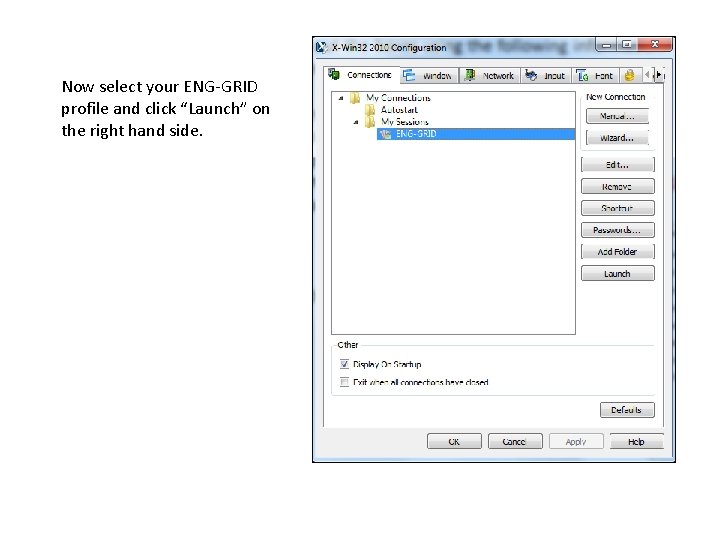
Task: Click the ENG-GRID session icon
Action: point(386,134)
